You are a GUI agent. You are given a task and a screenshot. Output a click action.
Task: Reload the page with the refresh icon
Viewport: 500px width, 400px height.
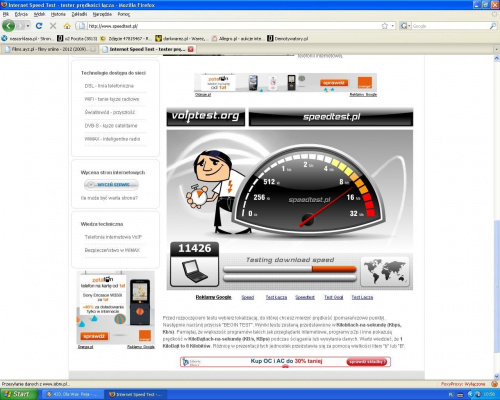pos(39,26)
